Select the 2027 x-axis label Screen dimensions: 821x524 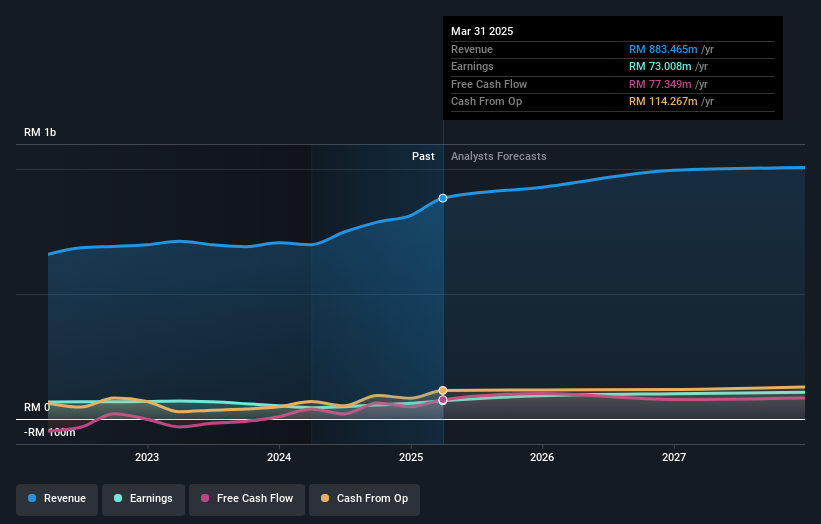click(674, 458)
